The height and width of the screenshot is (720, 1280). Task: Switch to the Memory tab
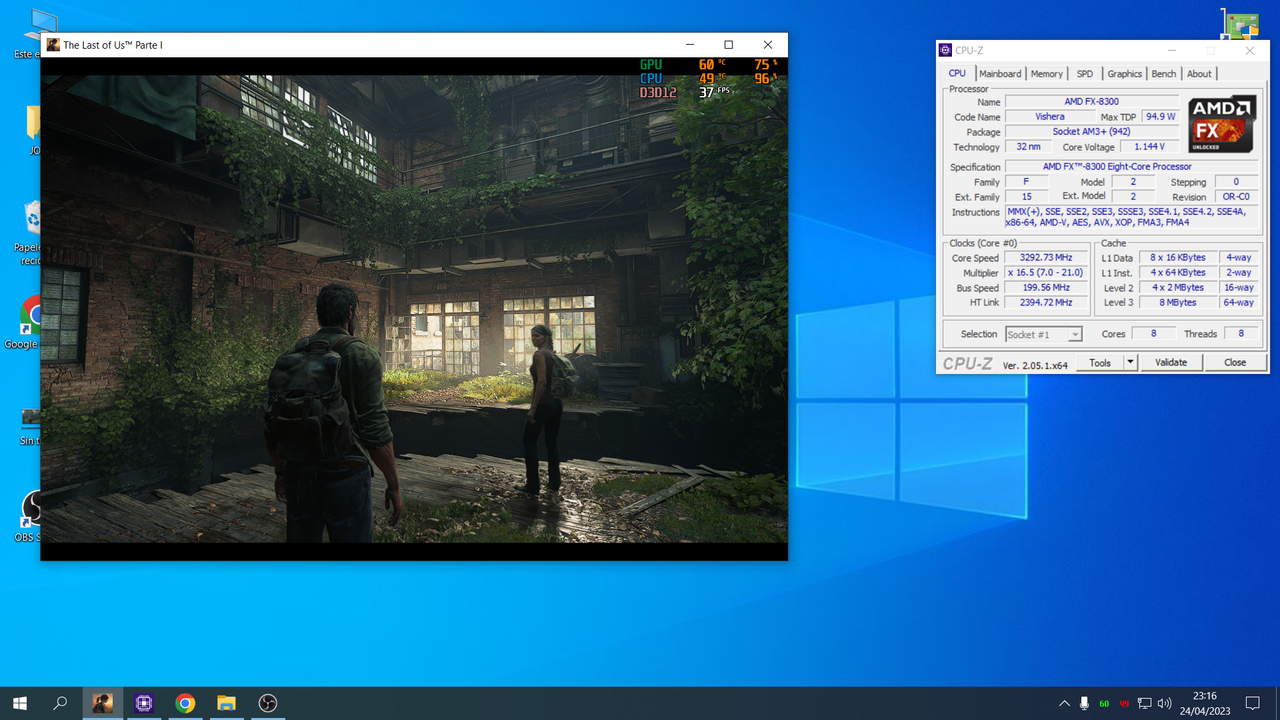(1047, 74)
